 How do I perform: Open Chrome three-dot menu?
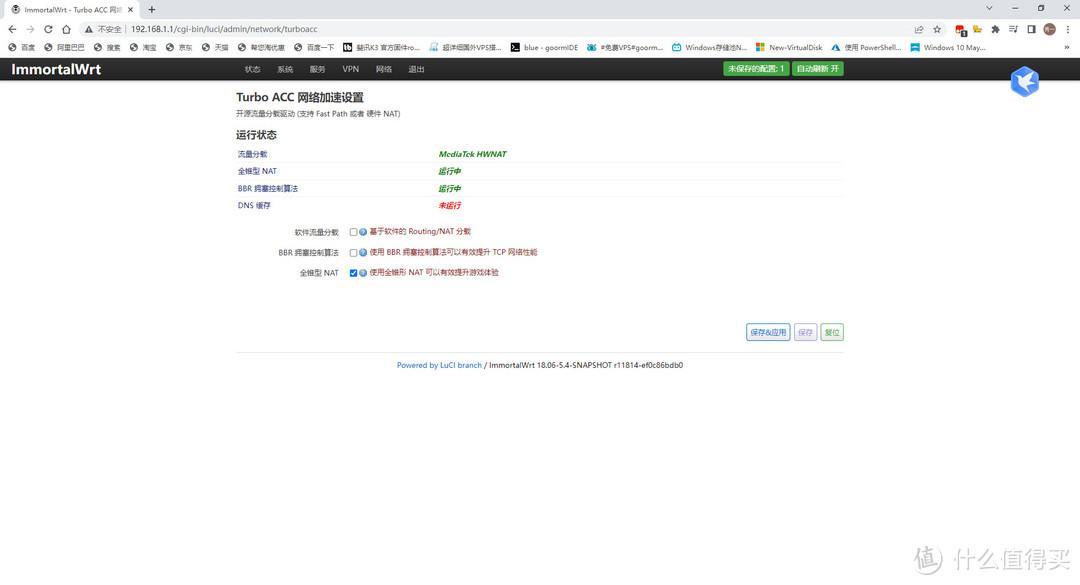pyautogui.click(x=1068, y=30)
